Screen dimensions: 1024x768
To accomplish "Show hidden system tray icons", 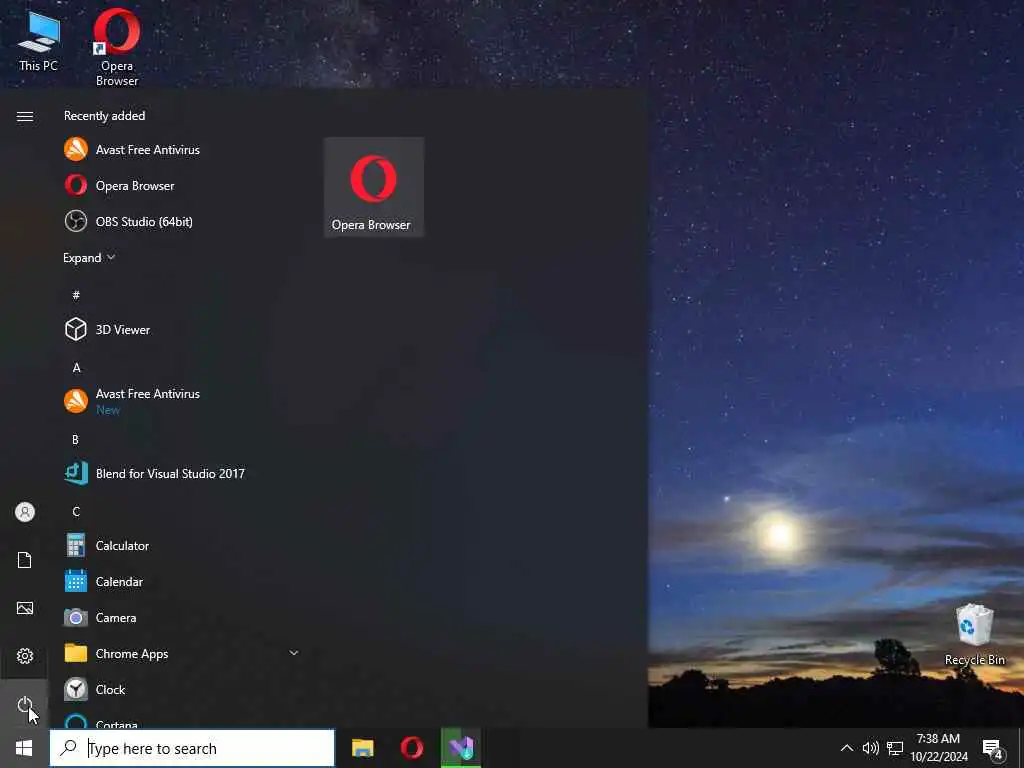I will click(846, 748).
